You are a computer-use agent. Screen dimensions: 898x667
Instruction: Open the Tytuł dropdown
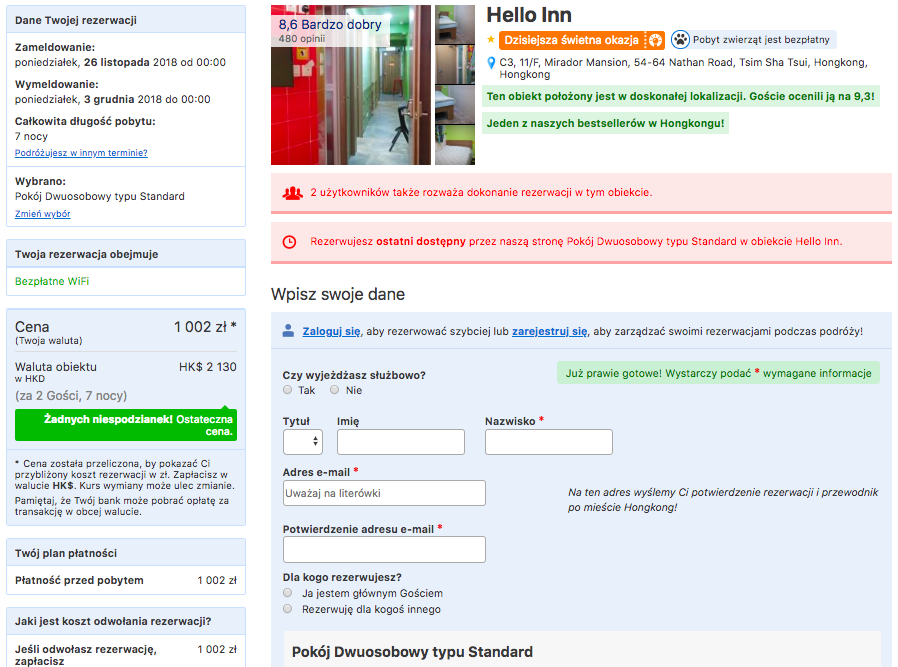302,442
